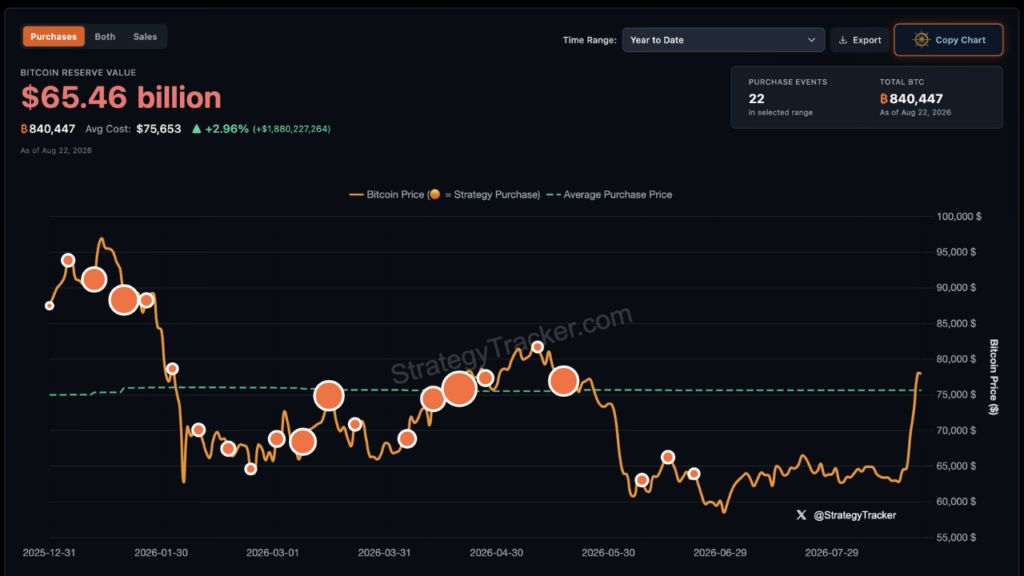Click the last purchase marker in late June

click(694, 474)
